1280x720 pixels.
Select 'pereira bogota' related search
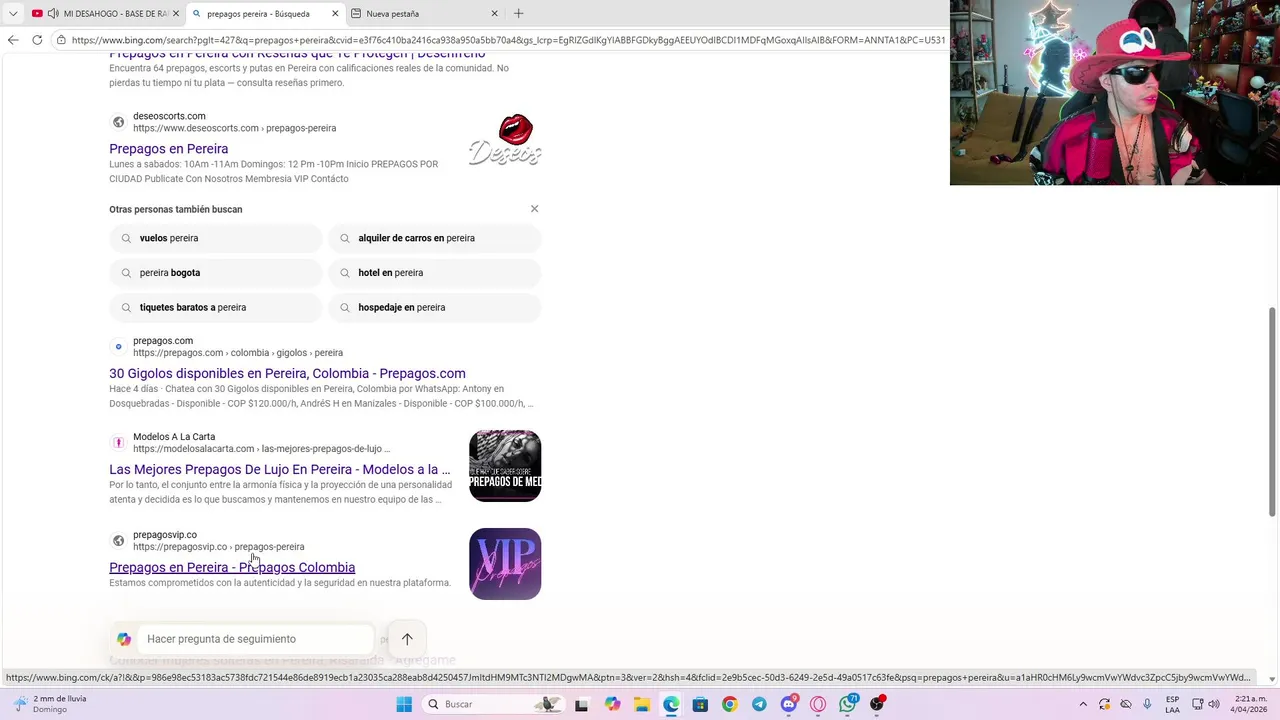point(216,273)
